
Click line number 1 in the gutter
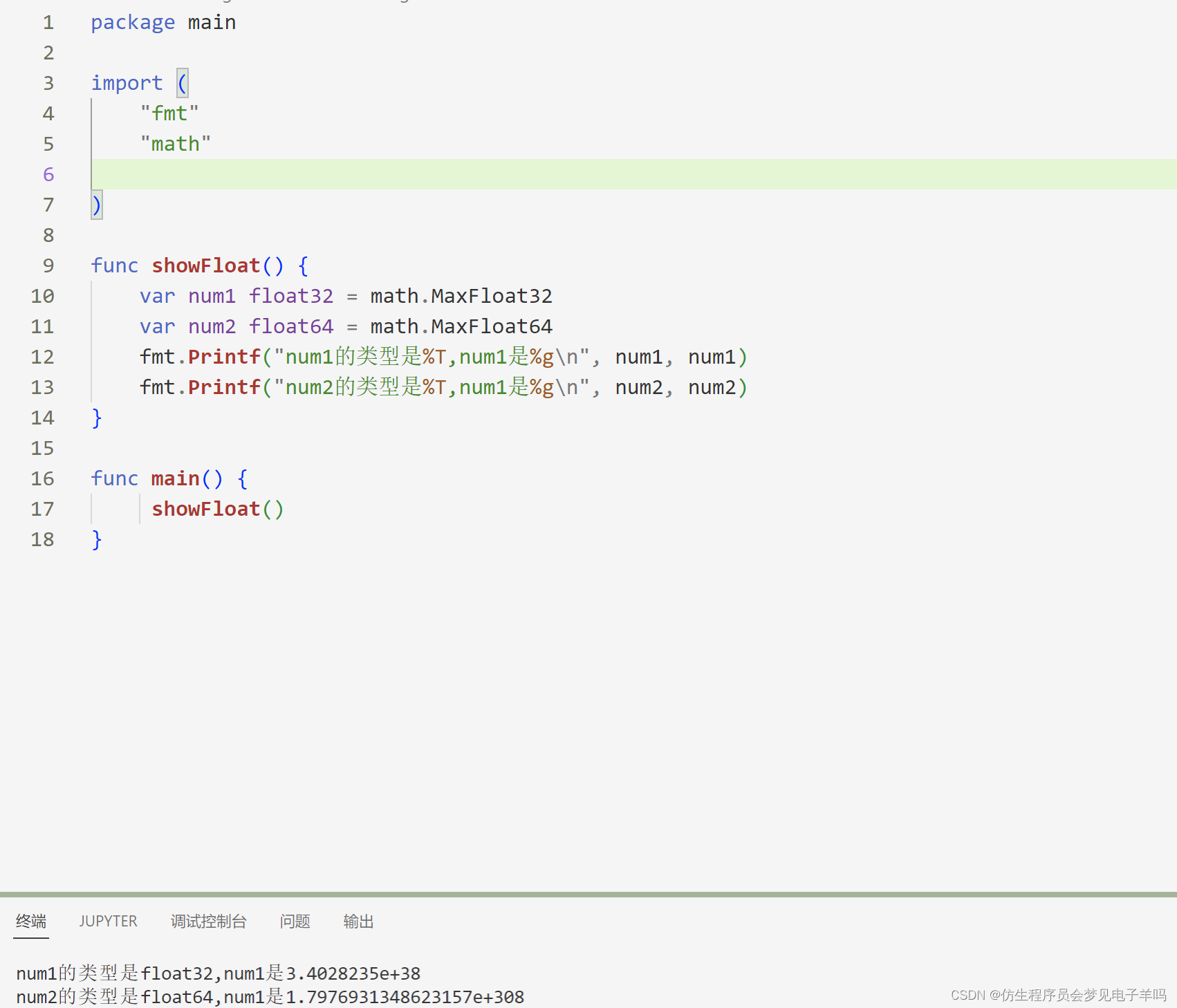point(48,22)
